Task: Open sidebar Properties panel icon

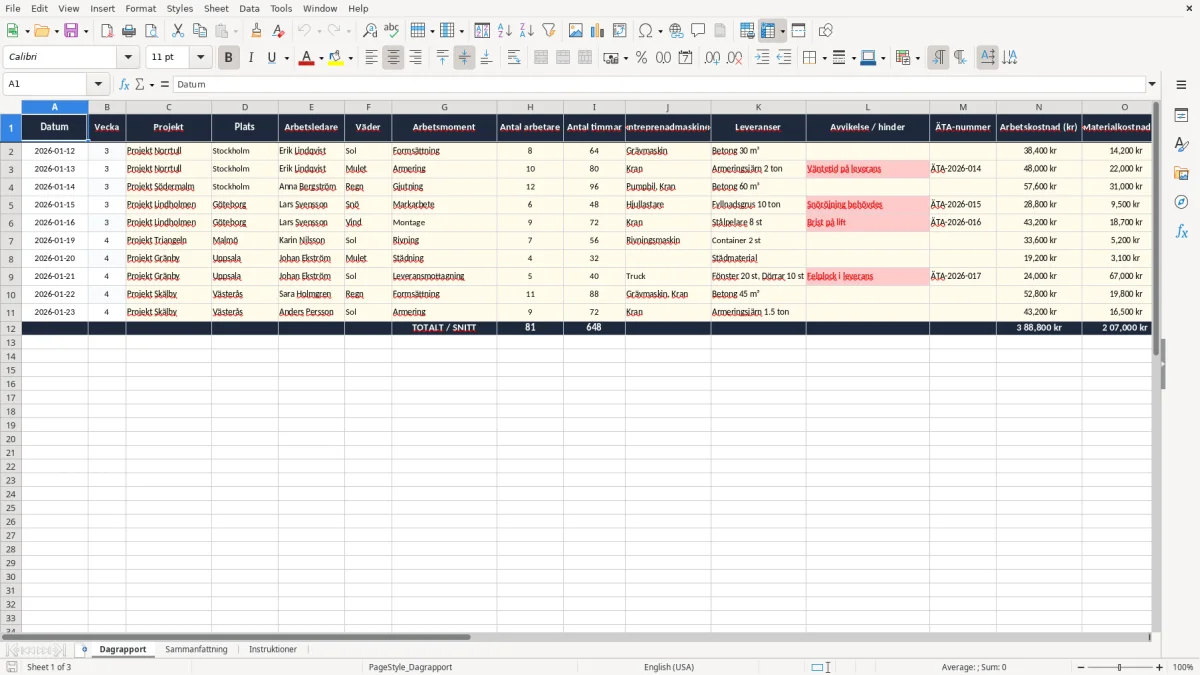Action: point(1181,116)
